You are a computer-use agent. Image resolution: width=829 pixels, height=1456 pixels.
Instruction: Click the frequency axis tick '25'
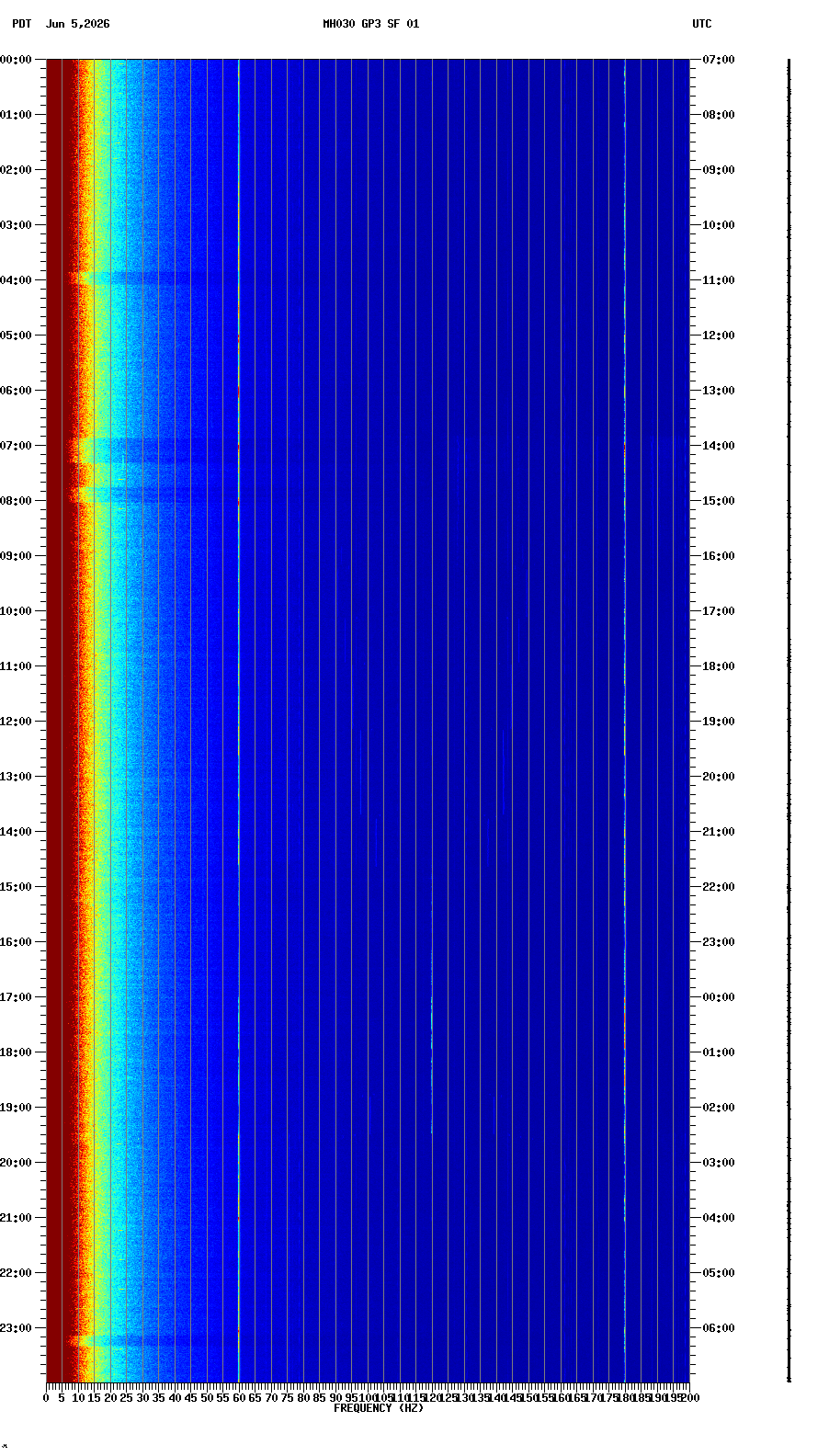[x=126, y=1398]
